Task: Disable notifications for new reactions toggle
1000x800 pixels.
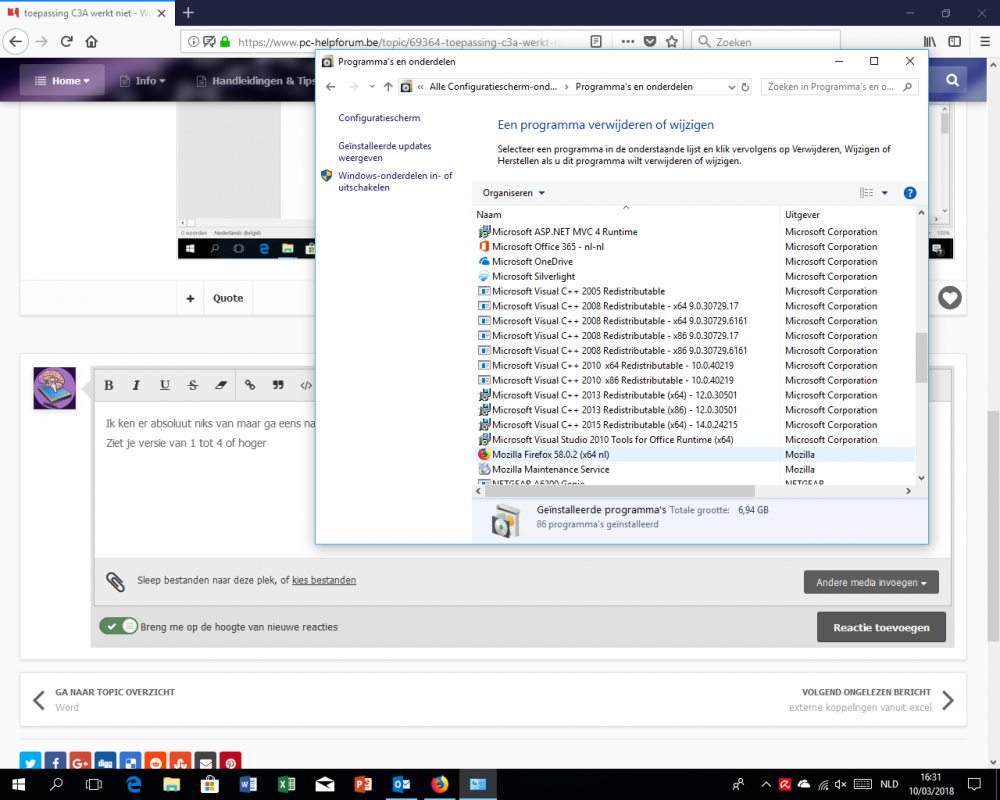Action: coord(119,627)
